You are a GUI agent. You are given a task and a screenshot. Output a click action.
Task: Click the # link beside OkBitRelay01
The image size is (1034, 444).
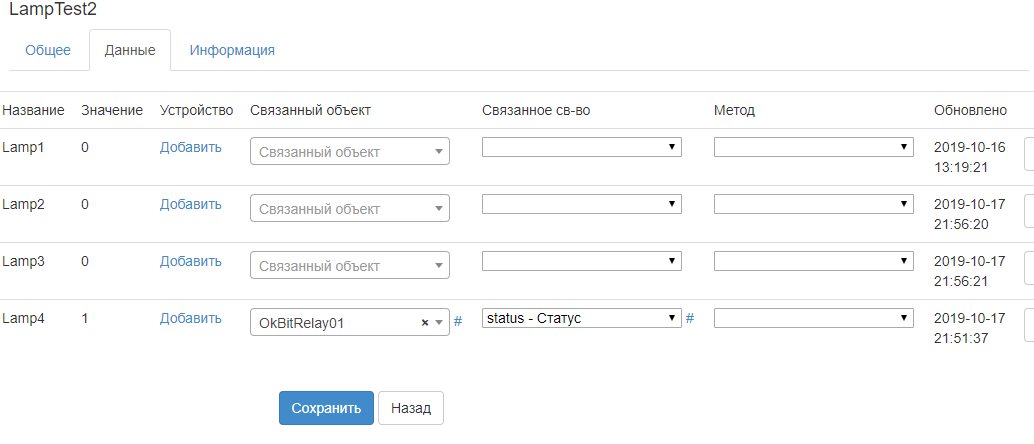(458, 321)
